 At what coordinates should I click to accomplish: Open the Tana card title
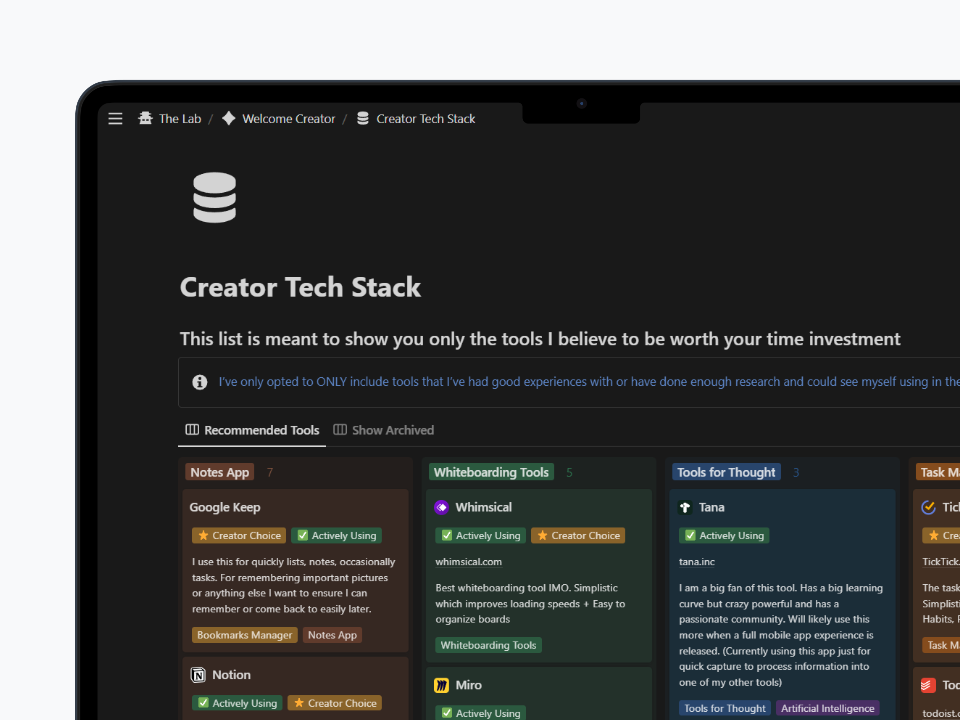(711, 508)
